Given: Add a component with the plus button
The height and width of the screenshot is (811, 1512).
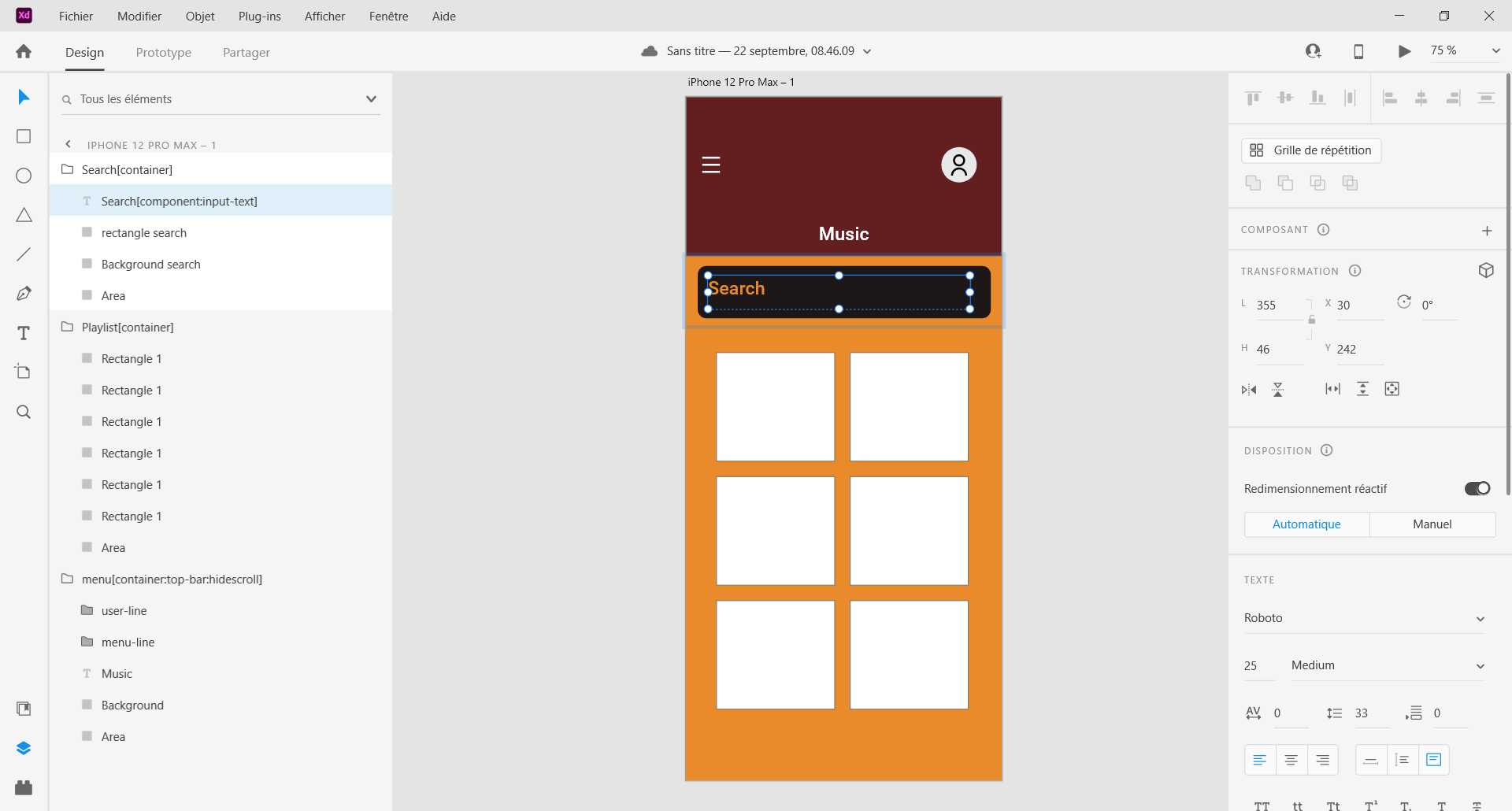Looking at the screenshot, I should [1487, 231].
